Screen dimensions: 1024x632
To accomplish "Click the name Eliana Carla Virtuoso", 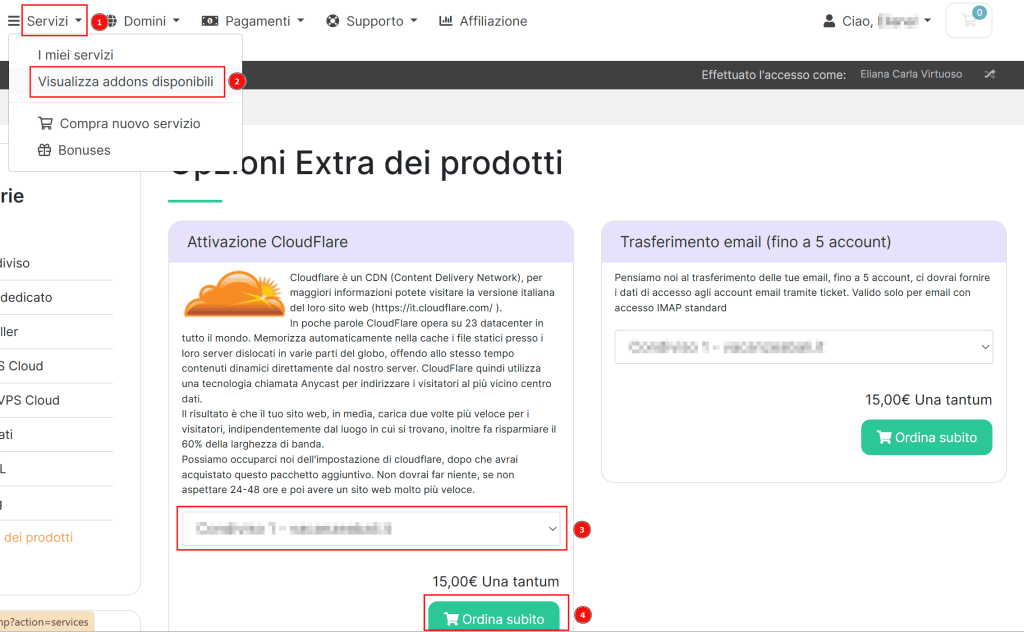I will click(x=911, y=74).
